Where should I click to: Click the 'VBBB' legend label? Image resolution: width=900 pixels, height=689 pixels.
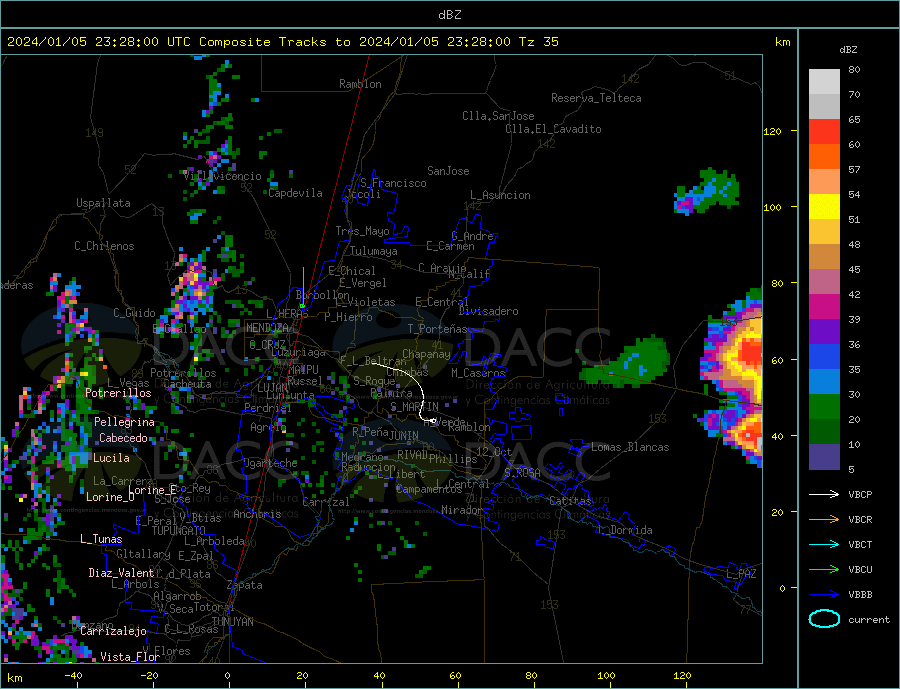tap(860, 595)
